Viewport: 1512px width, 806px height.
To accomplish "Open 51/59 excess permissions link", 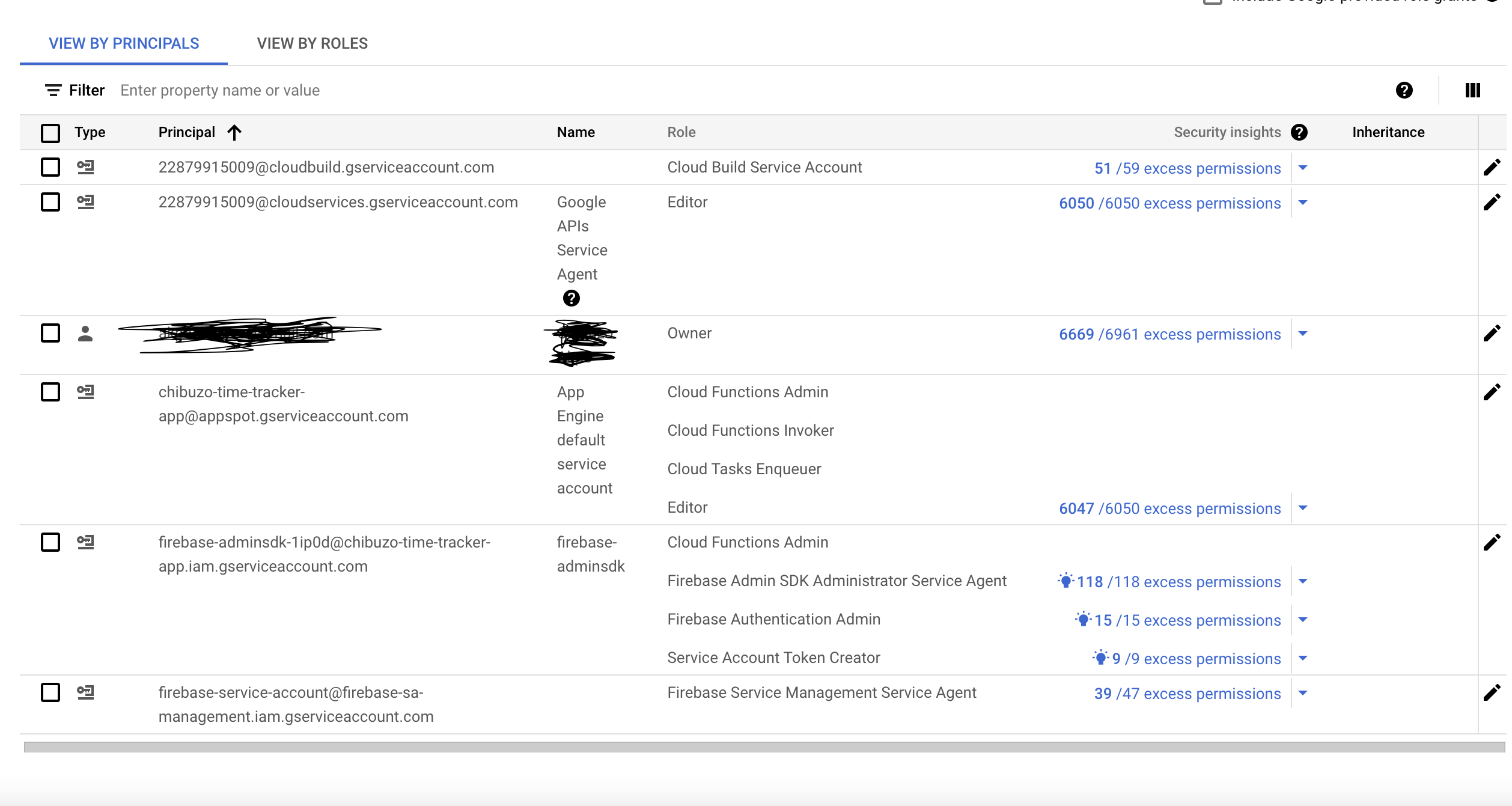I will (1187, 168).
